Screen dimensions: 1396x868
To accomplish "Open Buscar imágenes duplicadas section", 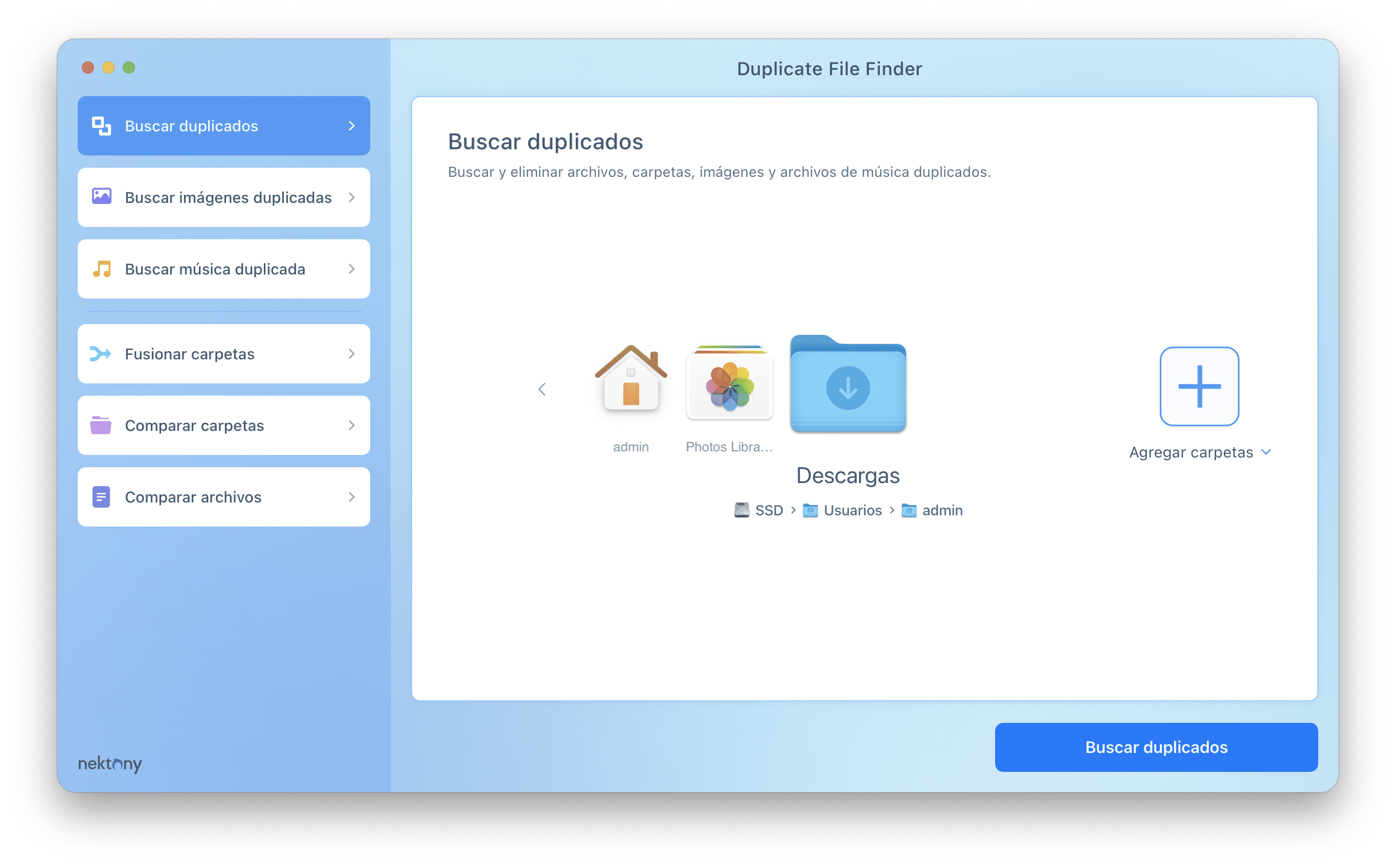I will pos(224,197).
